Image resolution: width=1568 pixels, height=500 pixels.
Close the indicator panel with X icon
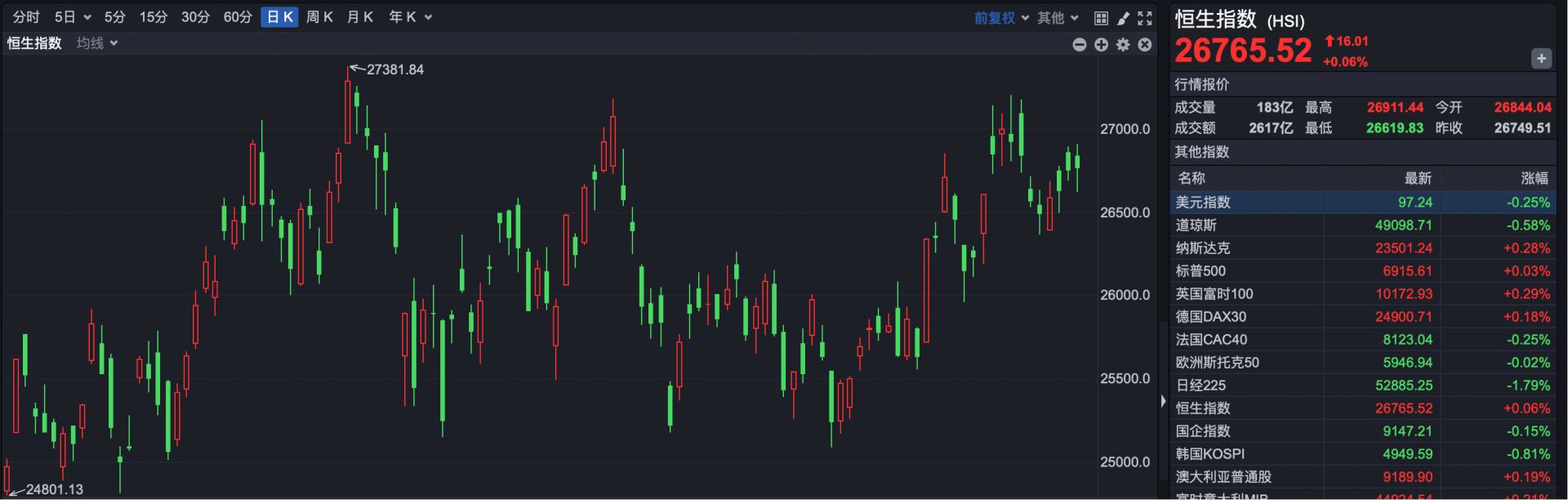click(1145, 45)
